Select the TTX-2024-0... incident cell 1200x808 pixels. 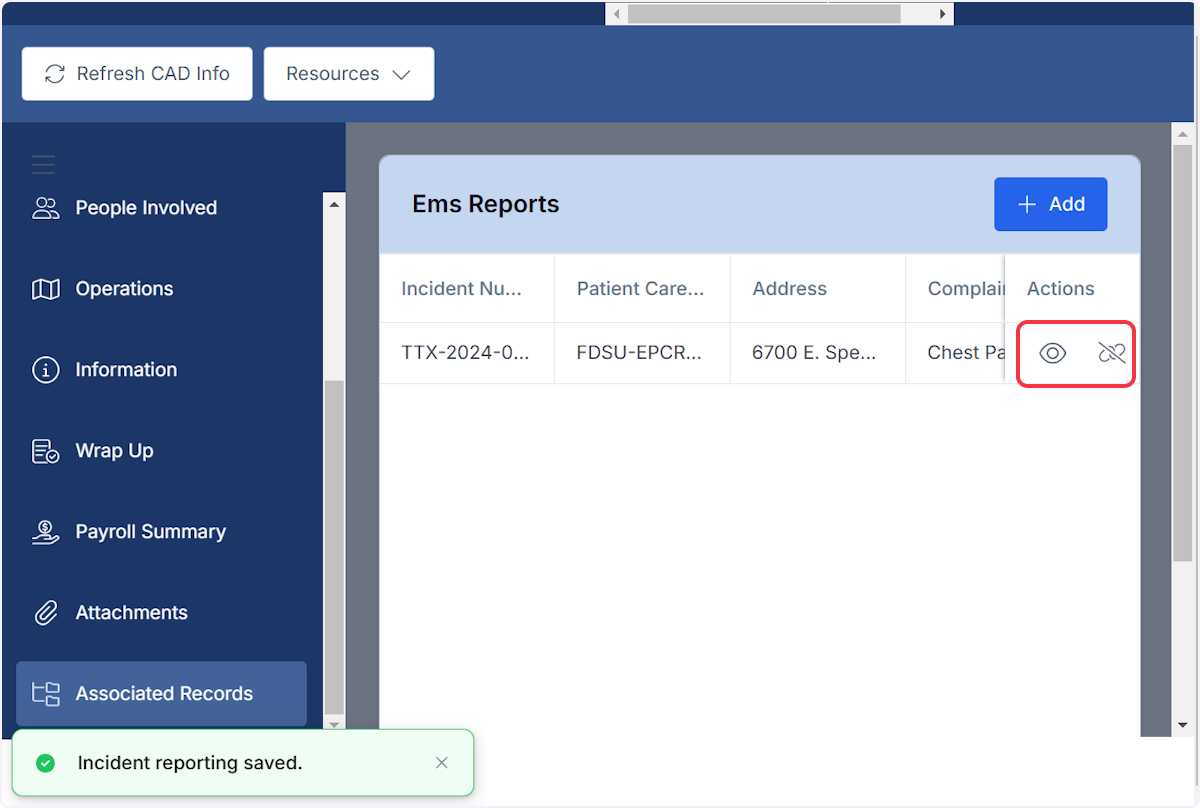467,353
